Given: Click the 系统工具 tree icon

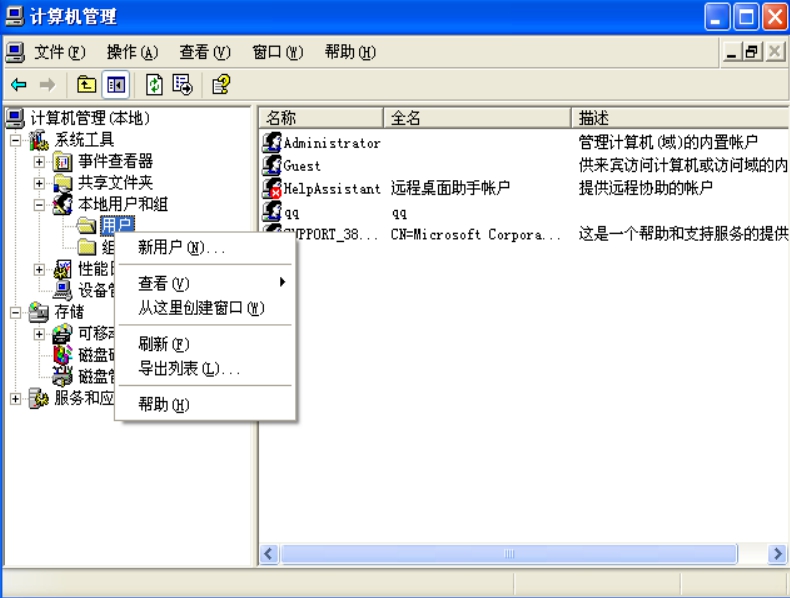Looking at the screenshot, I should 38,140.
